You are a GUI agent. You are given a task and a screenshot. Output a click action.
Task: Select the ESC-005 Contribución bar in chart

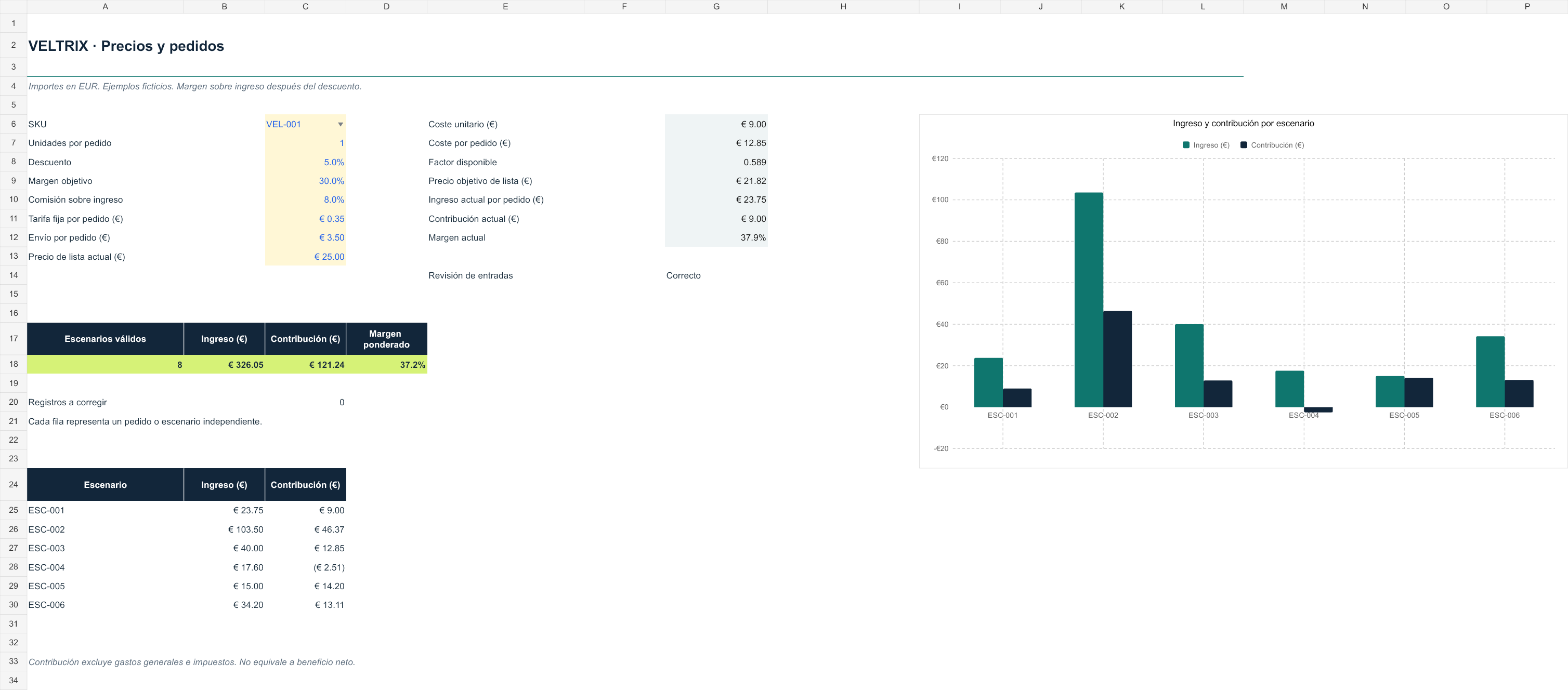[x=1419, y=392]
